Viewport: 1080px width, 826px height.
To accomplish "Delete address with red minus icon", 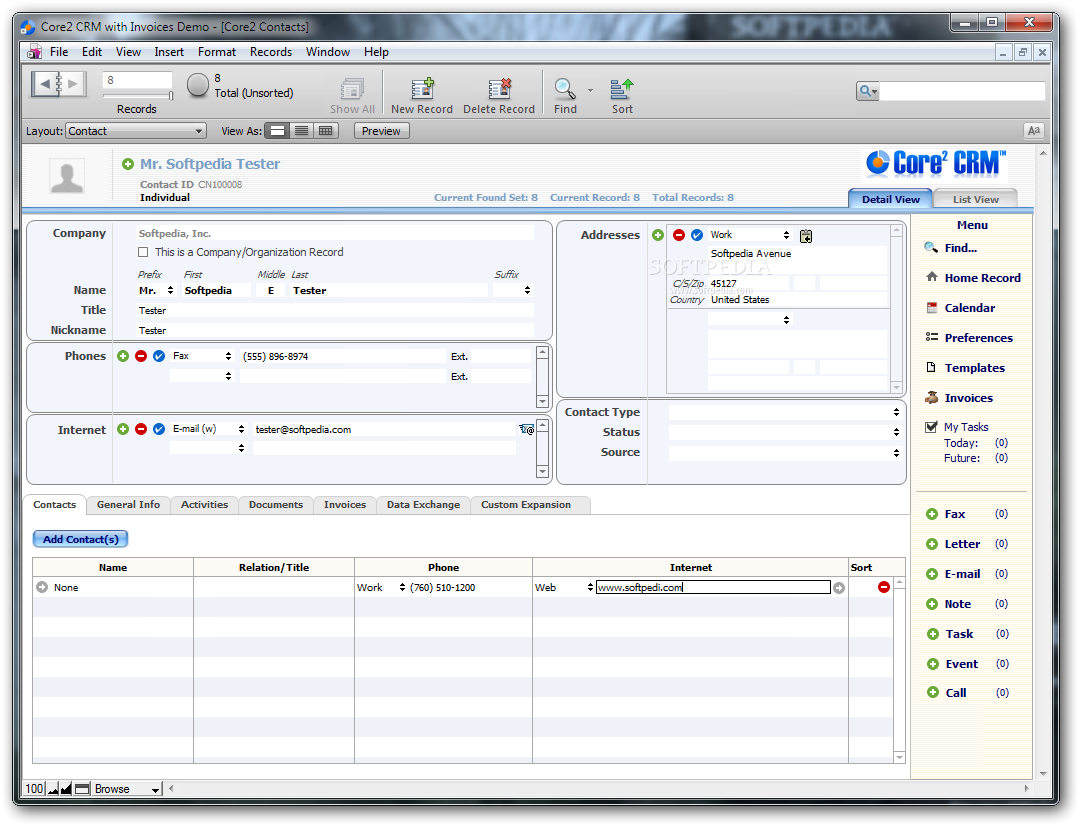I will [x=679, y=235].
